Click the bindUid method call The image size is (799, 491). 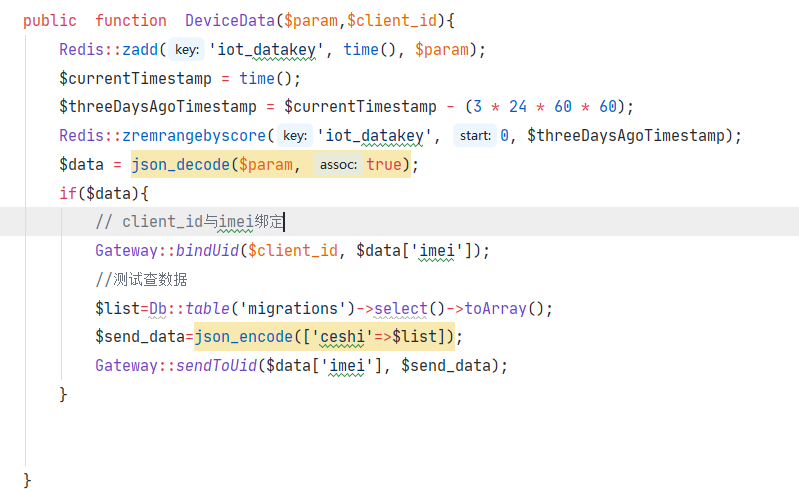tap(207, 251)
